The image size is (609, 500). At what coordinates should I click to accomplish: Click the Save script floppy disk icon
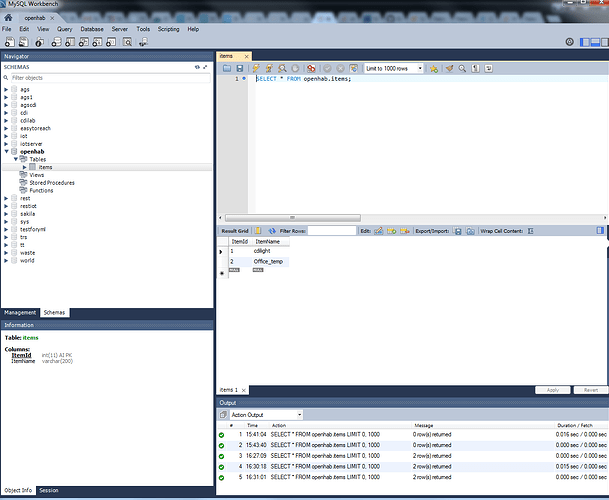click(x=240, y=69)
